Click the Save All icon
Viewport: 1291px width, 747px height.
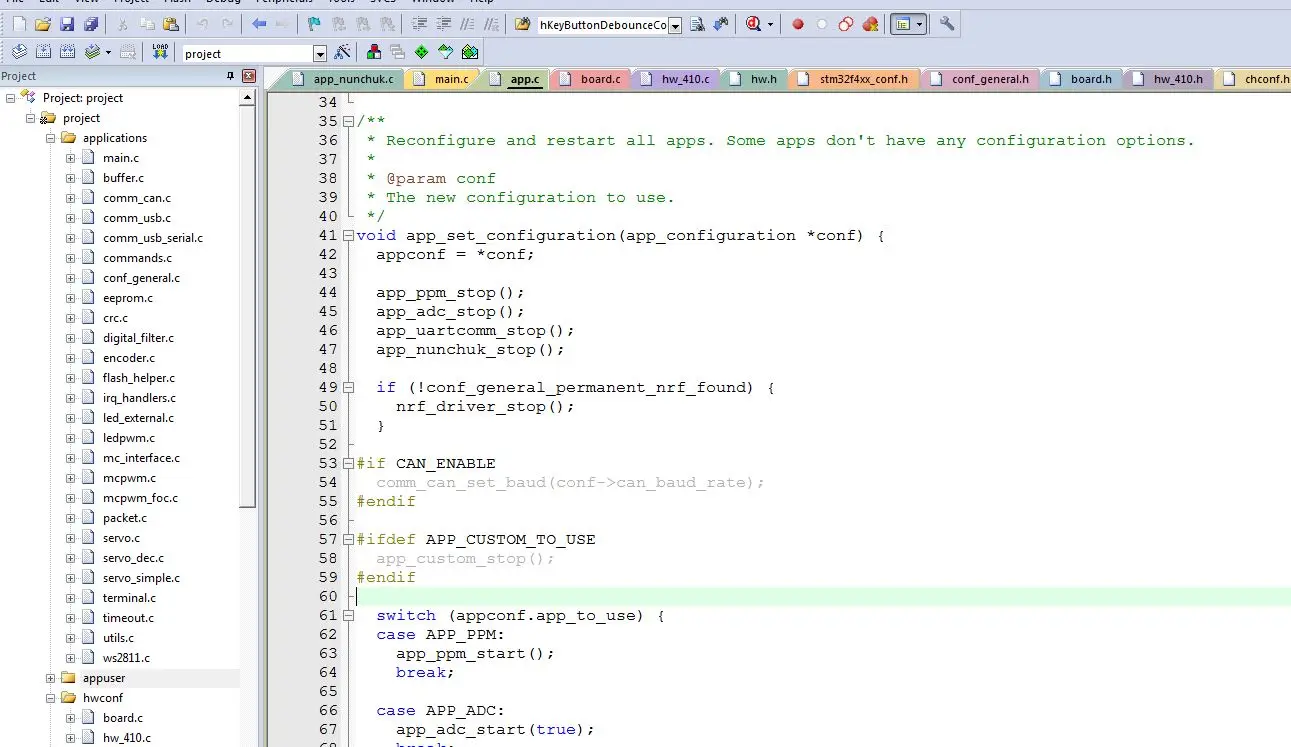point(91,24)
